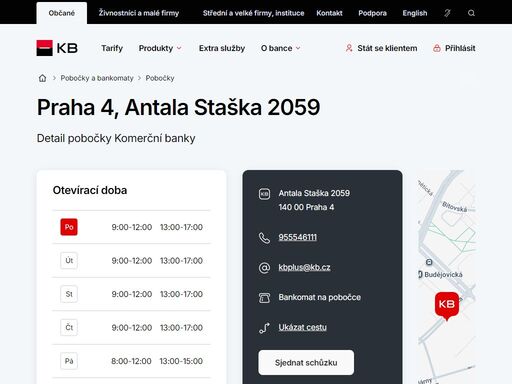Viewport: 512px width, 384px height.
Task: Select the Po day badge
Action: pos(69,227)
